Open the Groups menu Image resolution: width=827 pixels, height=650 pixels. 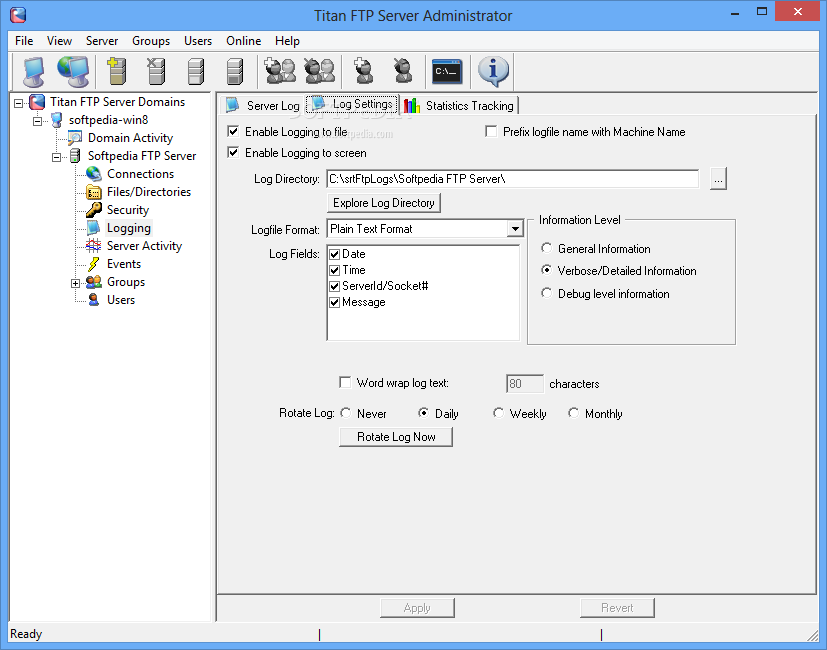pos(151,41)
